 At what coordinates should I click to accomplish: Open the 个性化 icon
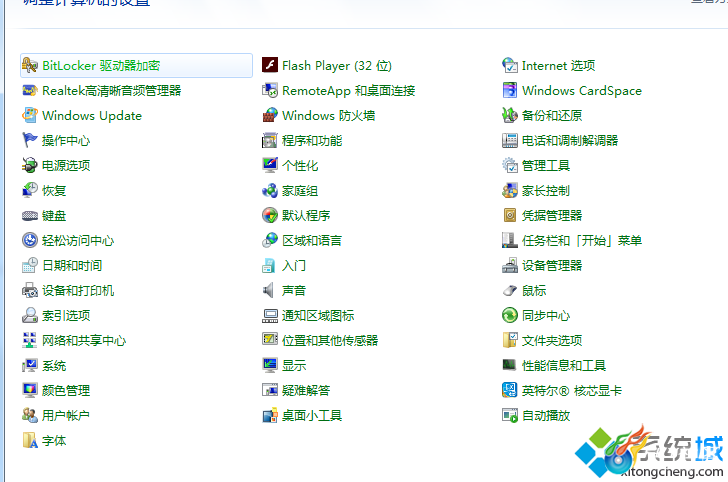click(270, 165)
